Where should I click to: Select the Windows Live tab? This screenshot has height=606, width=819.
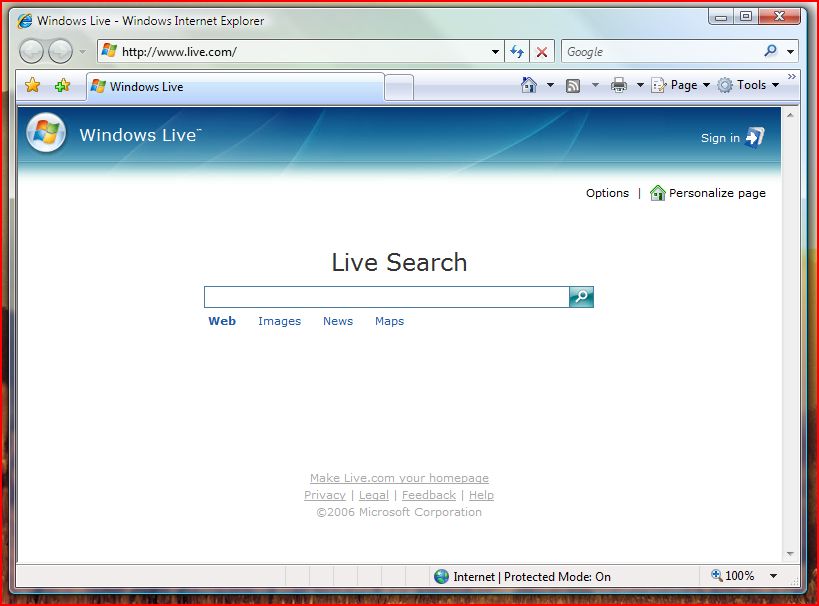click(x=235, y=86)
